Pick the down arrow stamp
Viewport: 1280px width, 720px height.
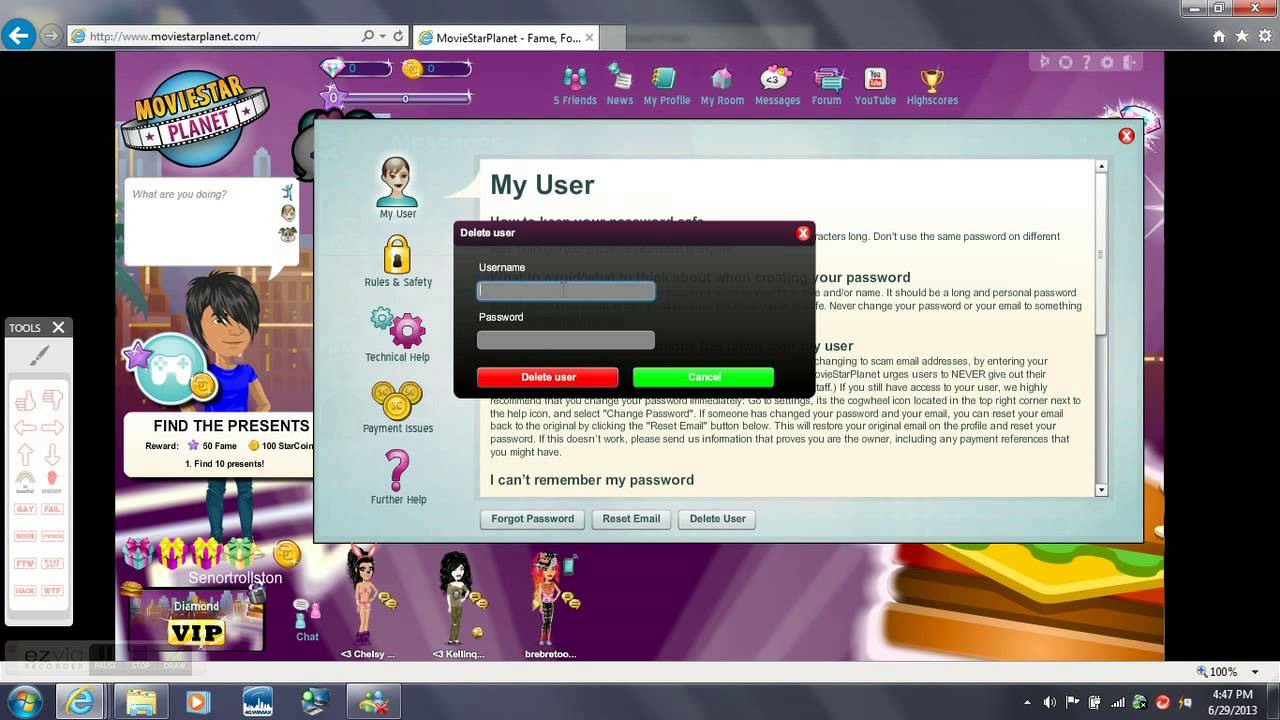(x=53, y=454)
